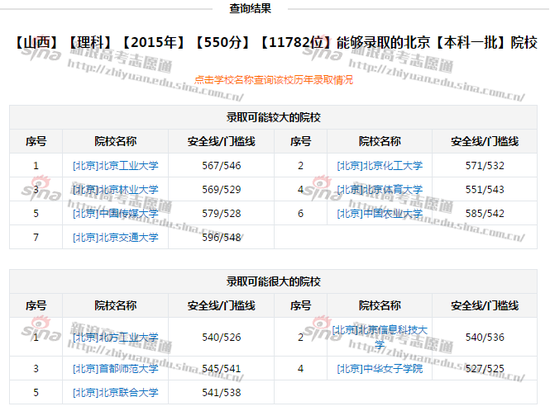This screenshot has width=550, height=411.
Task: Click row number 6 beside 中国农业大学
Action: [301, 214]
